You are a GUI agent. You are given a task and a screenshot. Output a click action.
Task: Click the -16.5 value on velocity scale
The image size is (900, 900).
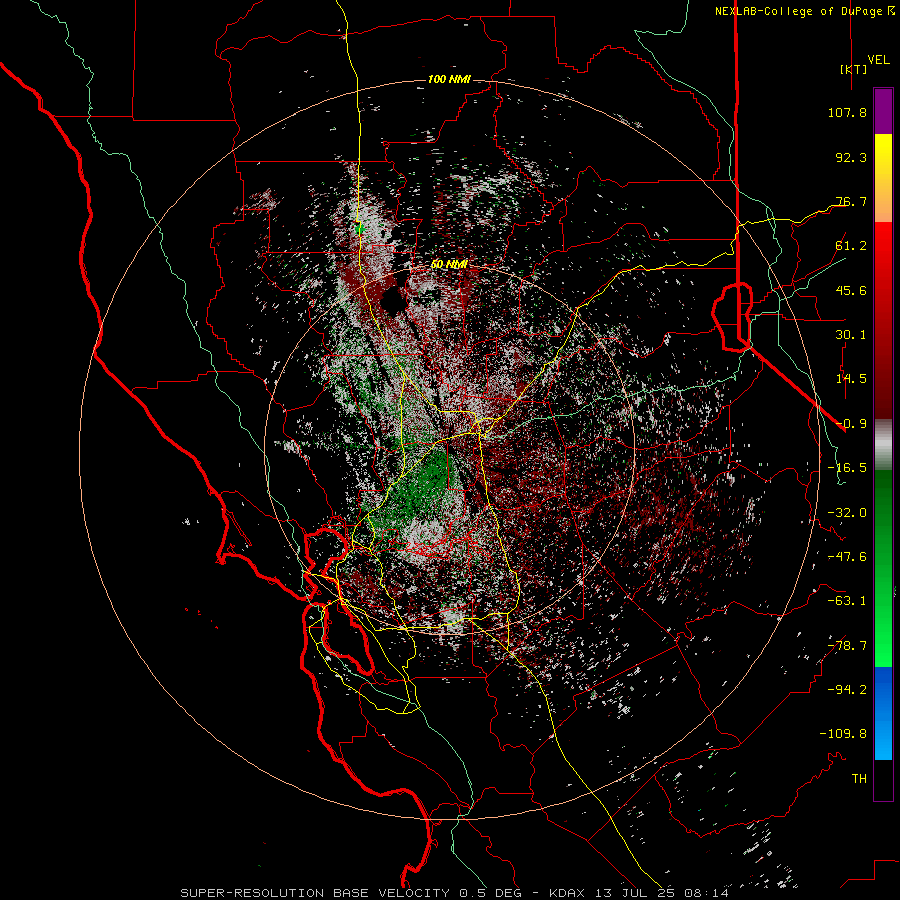click(847, 468)
